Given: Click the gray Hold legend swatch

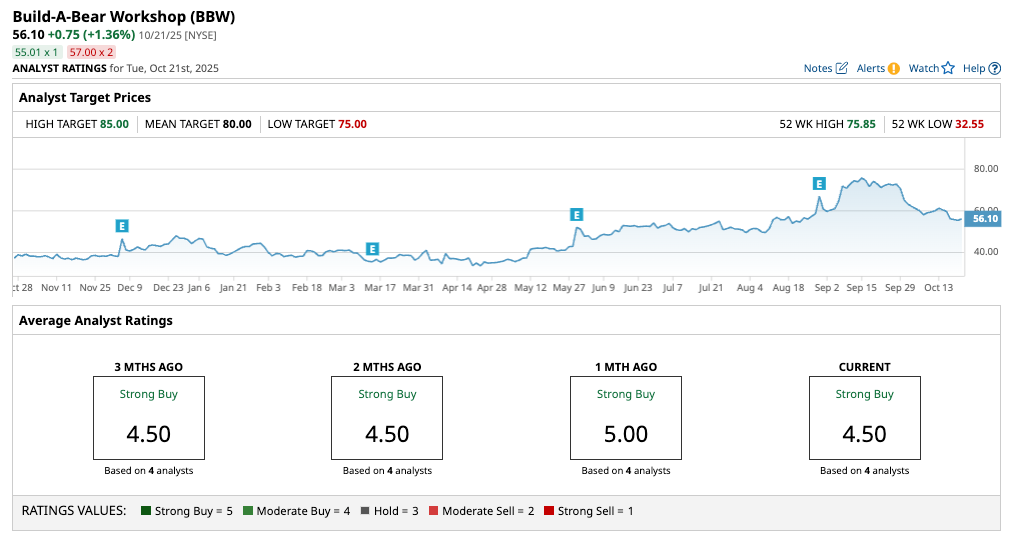Looking at the screenshot, I should 365,511.
